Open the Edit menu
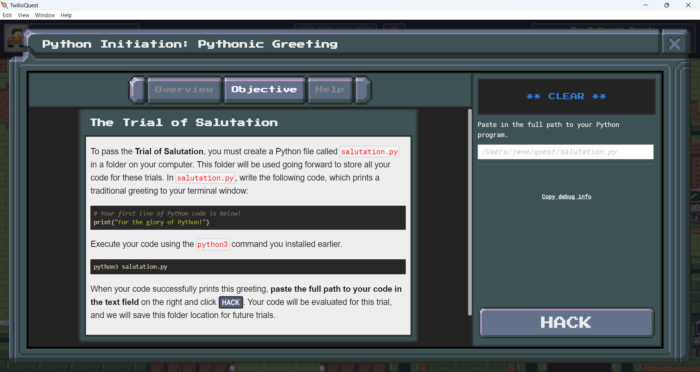700x372 pixels. tap(7, 15)
